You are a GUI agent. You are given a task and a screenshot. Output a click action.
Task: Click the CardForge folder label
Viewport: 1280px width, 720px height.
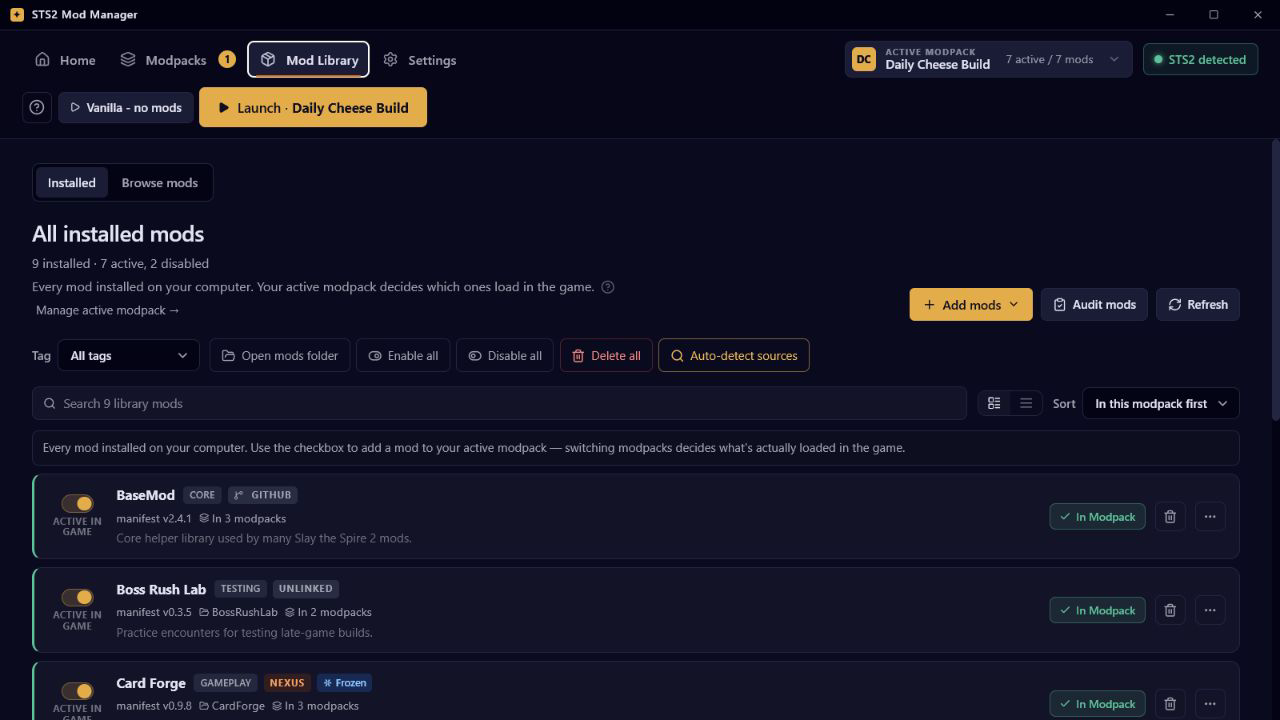[x=232, y=707]
